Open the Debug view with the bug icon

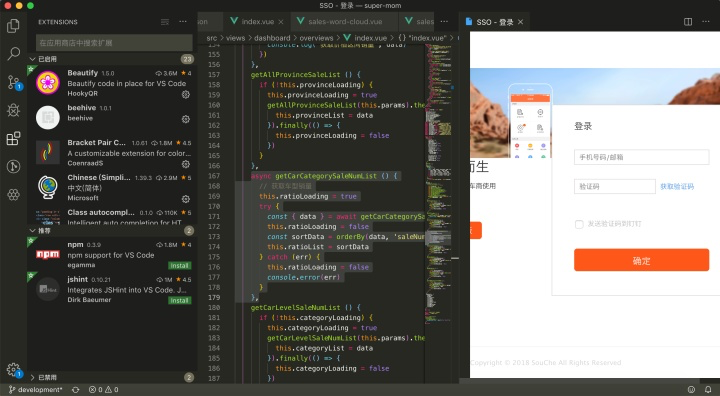pyautogui.click(x=13, y=110)
